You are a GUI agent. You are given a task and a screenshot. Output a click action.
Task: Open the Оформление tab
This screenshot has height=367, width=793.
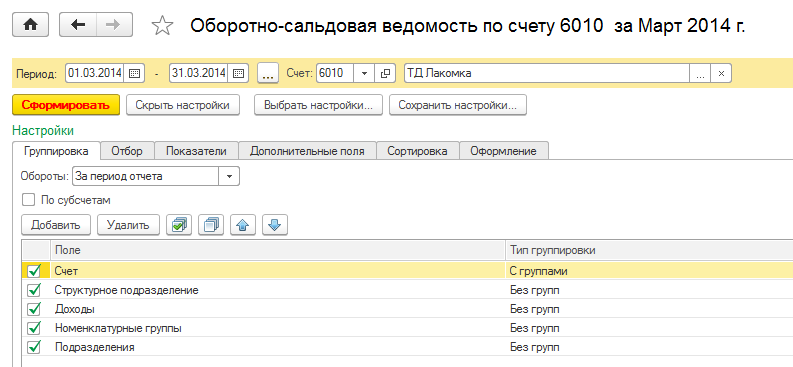[504, 151]
